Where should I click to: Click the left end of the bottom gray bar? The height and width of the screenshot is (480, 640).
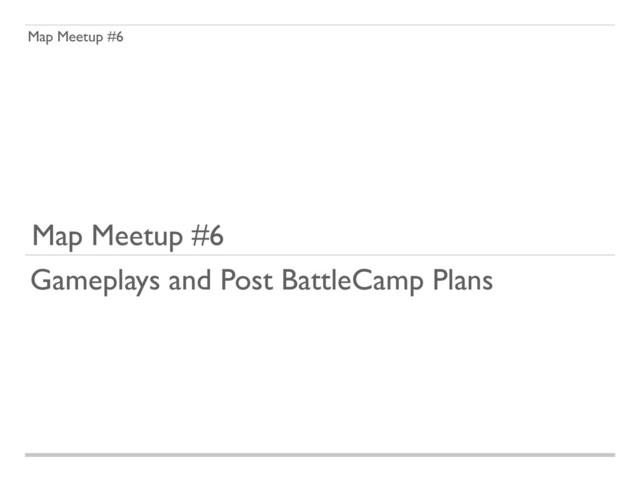[x=30, y=455]
